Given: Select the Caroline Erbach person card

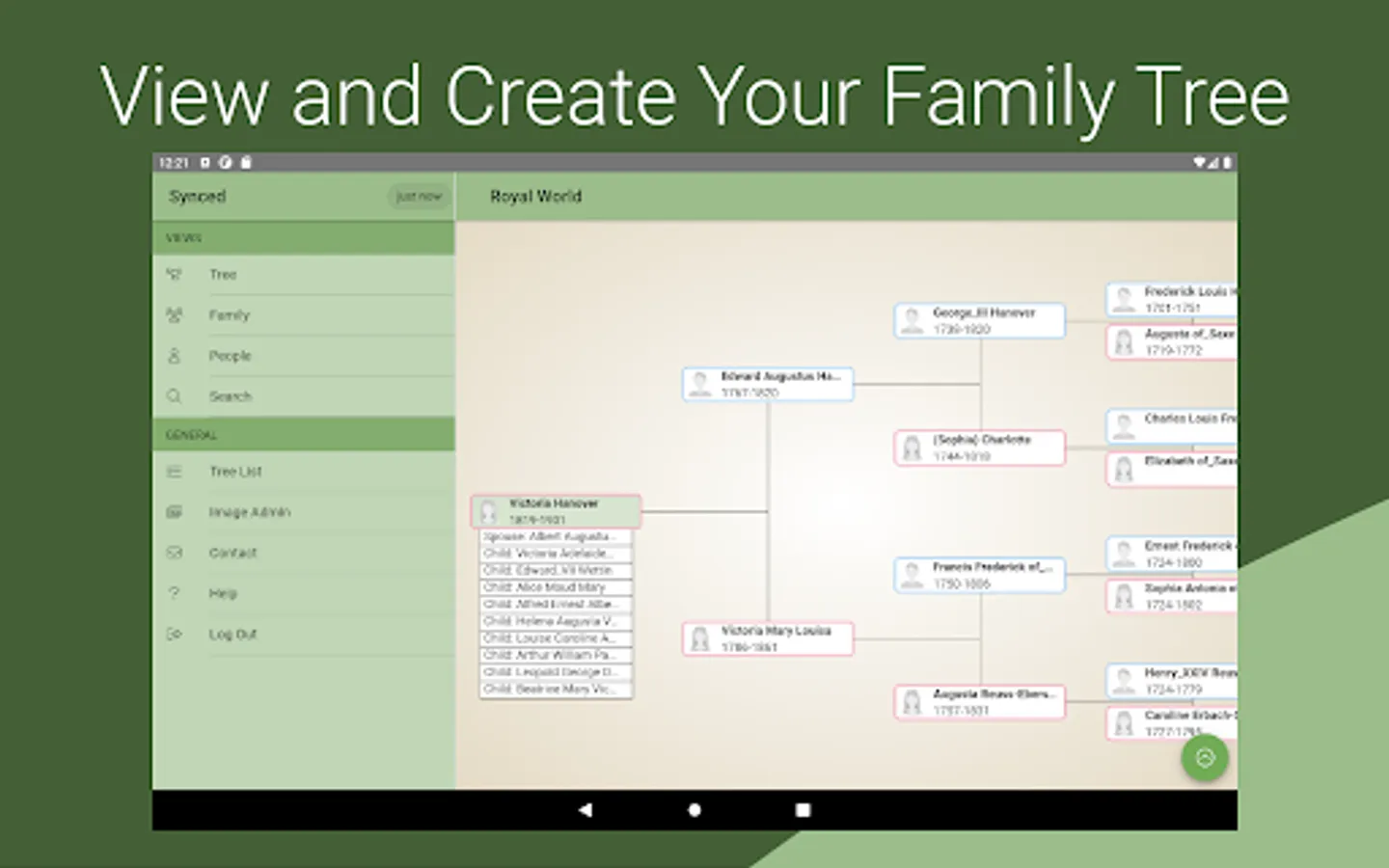Looking at the screenshot, I should 1172,723.
